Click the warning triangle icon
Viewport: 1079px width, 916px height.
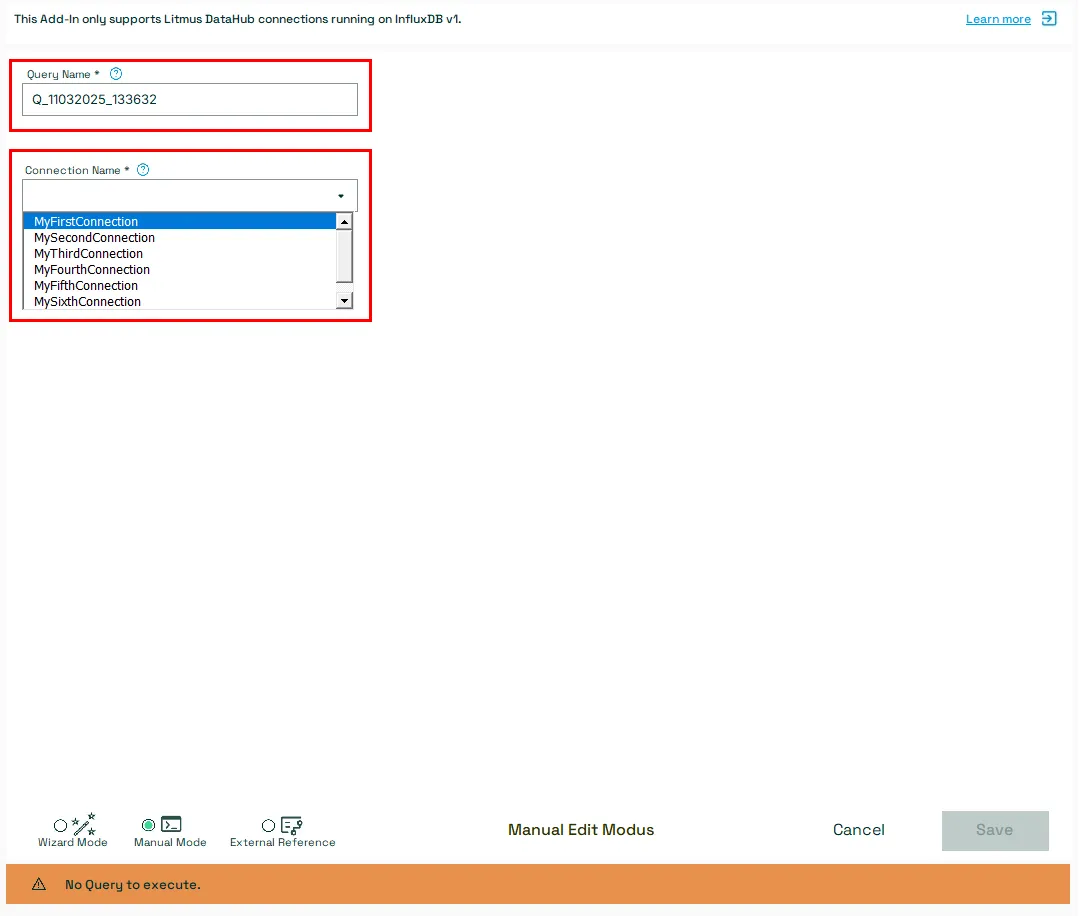[x=39, y=884]
